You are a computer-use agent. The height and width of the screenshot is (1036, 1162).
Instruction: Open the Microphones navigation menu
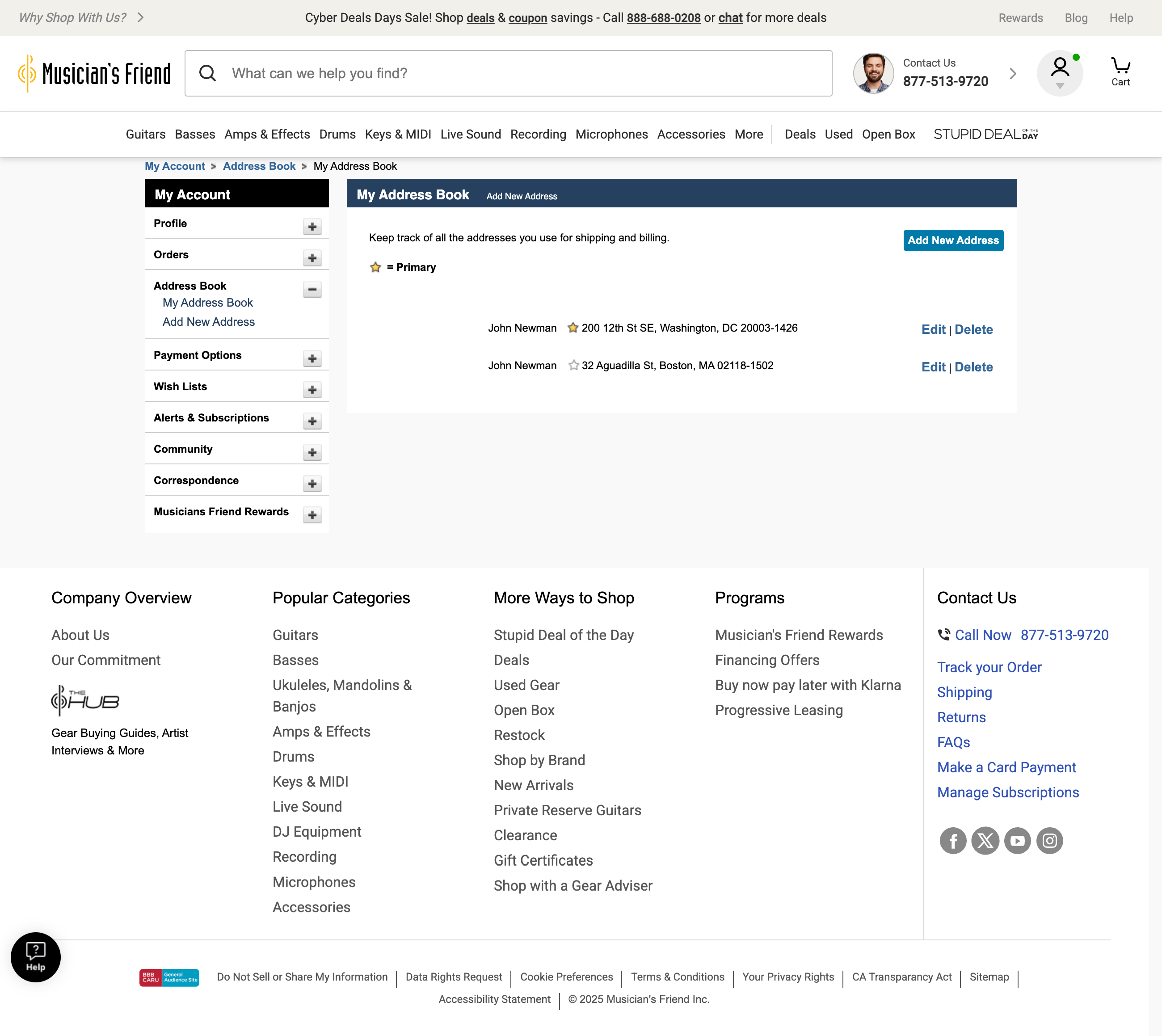click(611, 135)
